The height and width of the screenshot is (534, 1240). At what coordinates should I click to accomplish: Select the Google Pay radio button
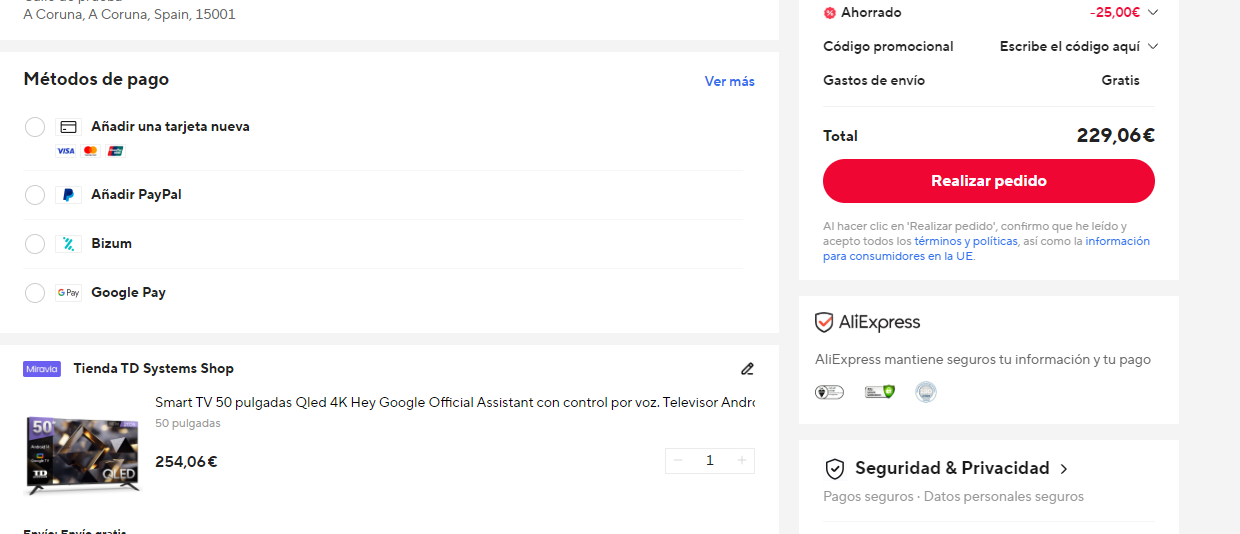(35, 293)
